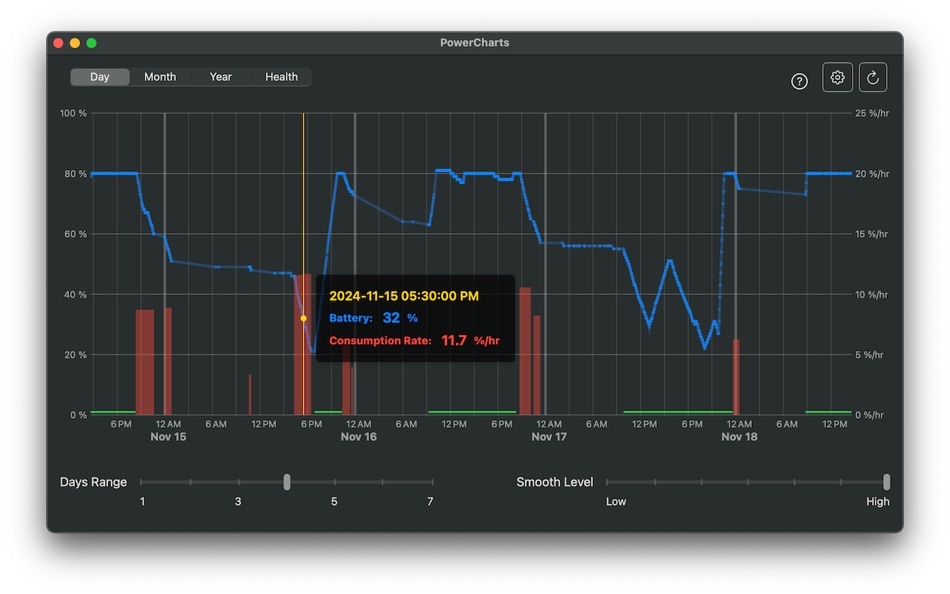
Task: Open the Health view
Action: click(x=281, y=76)
